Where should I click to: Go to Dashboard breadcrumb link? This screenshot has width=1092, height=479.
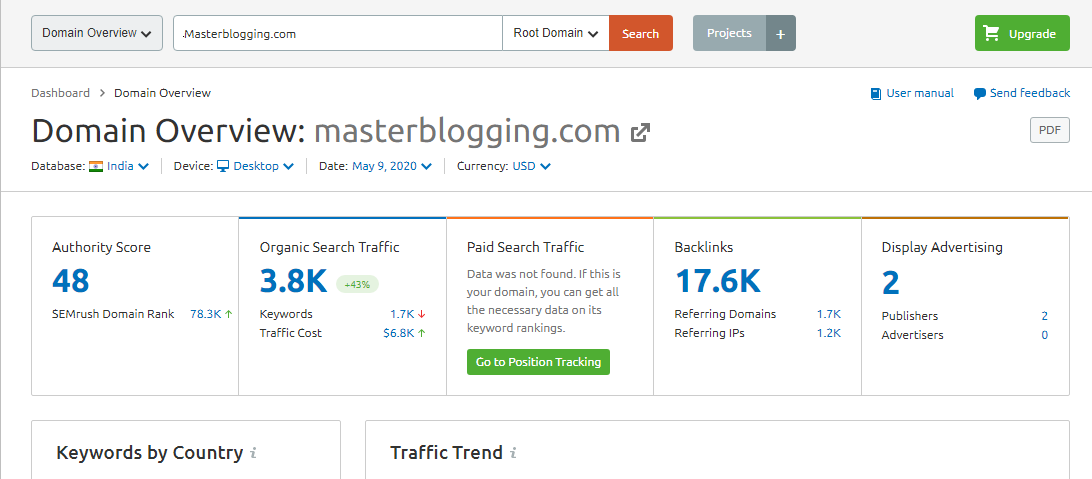click(x=61, y=93)
